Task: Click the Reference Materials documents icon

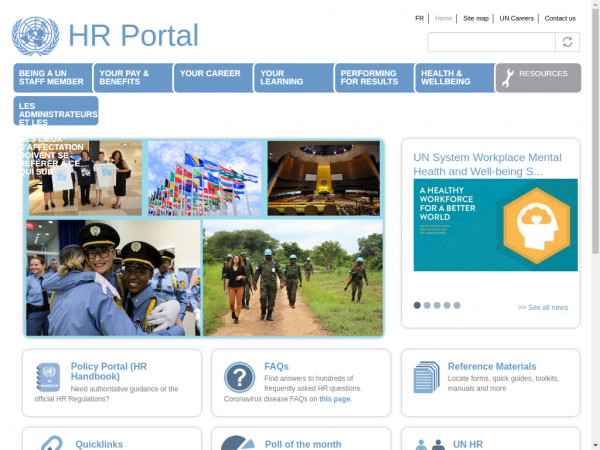Action: pos(427,377)
